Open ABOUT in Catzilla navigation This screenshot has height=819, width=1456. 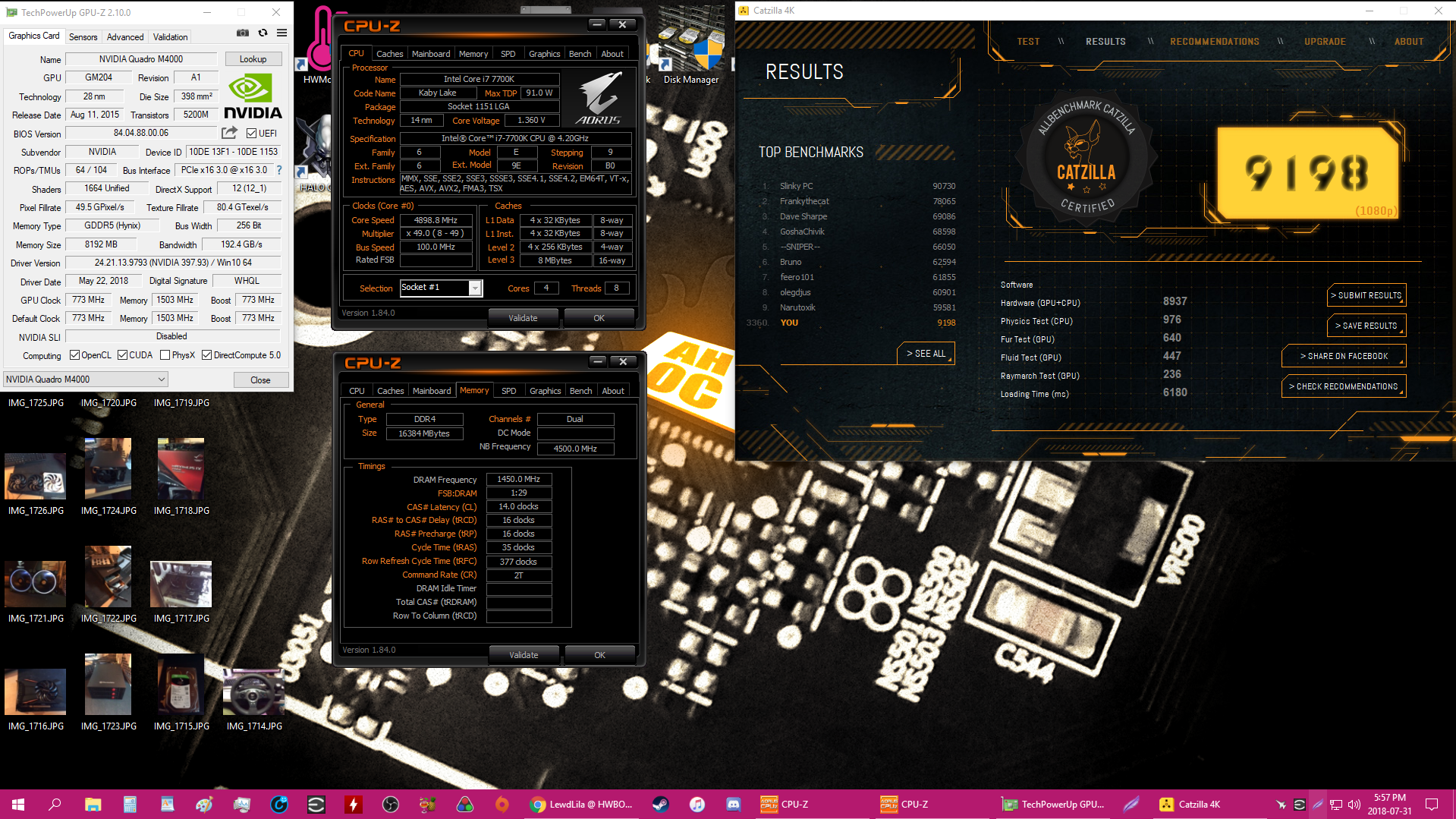(x=1408, y=42)
